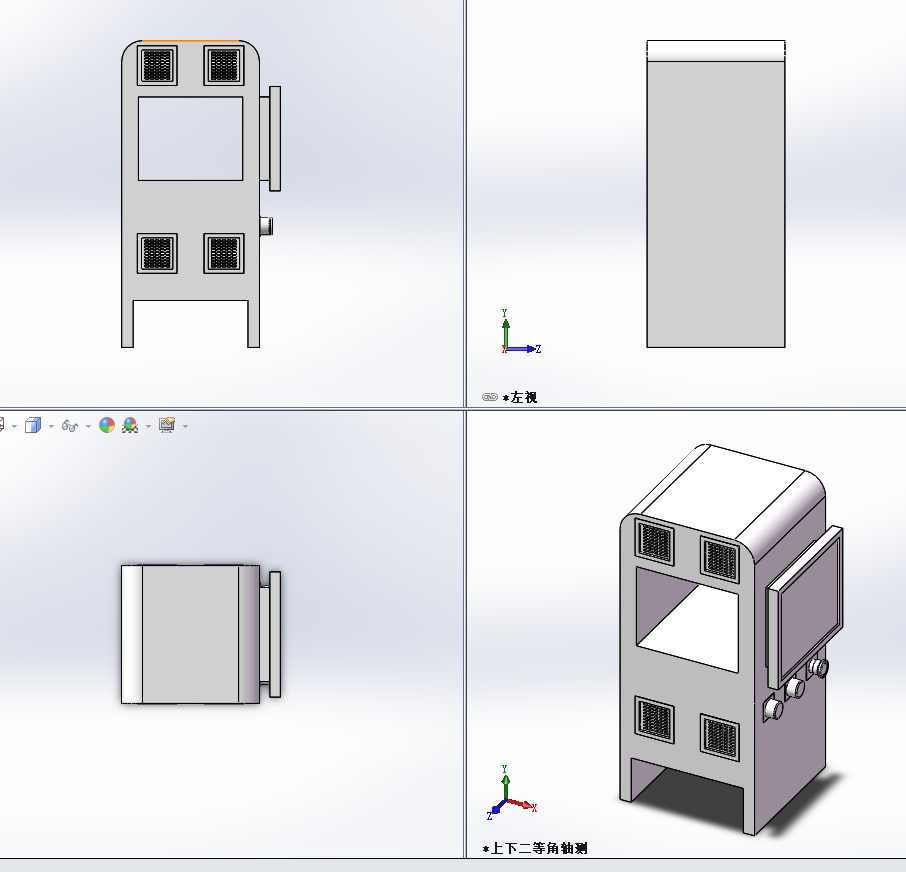Click the *左视 view label
Viewport: 906px width, 872px height.
(520, 398)
